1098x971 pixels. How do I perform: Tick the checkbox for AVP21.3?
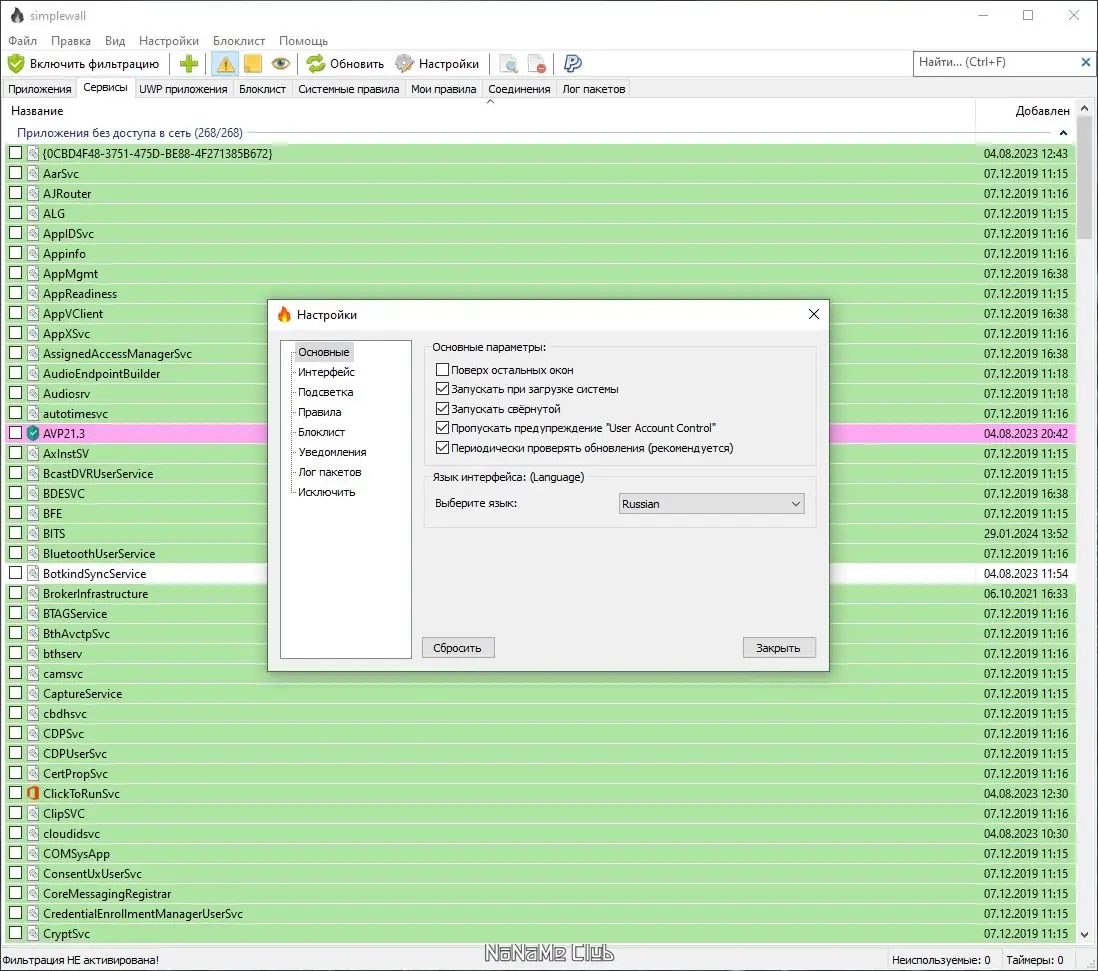(x=15, y=433)
